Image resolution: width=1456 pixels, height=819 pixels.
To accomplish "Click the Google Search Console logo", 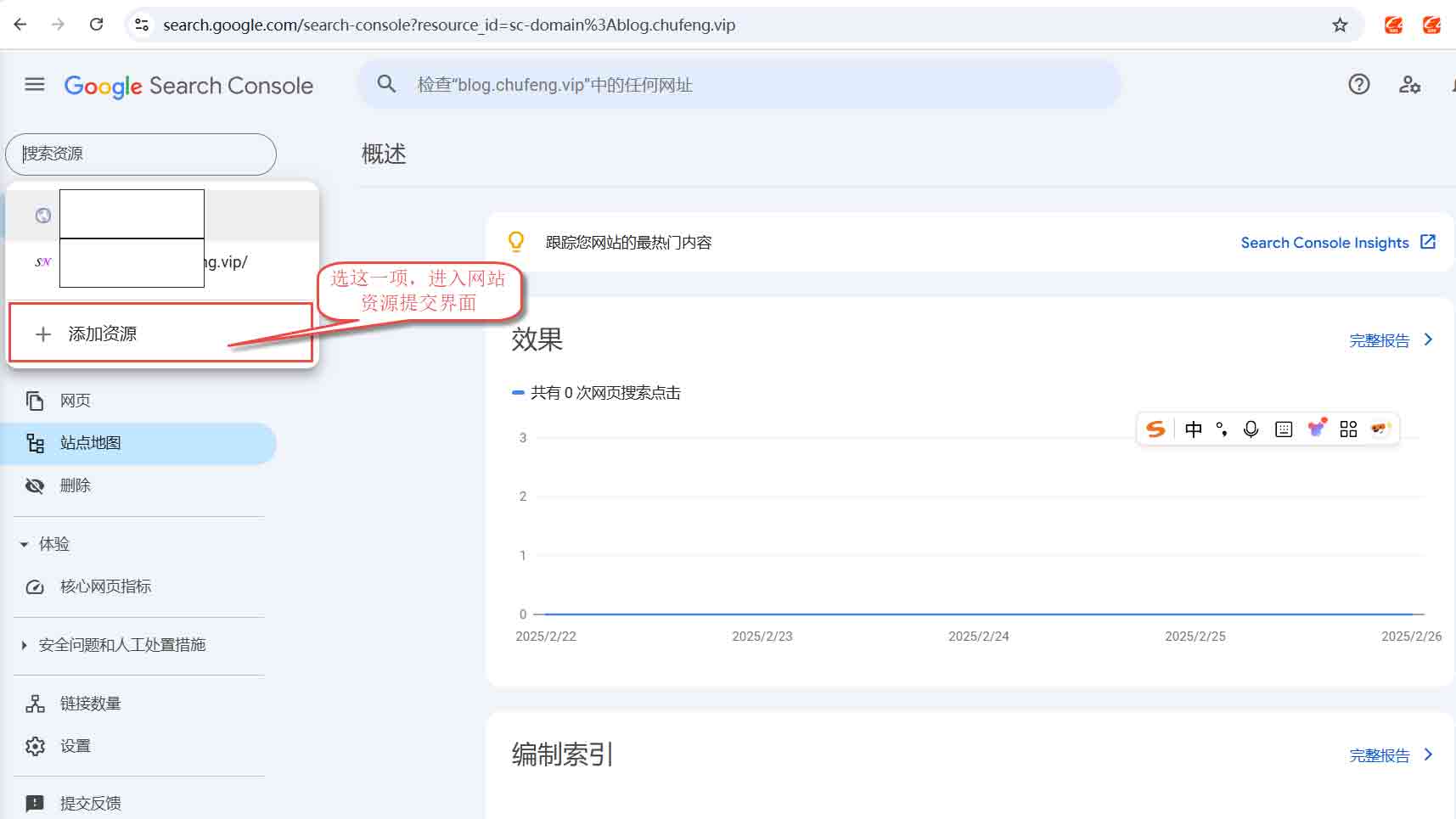I will pyautogui.click(x=188, y=86).
